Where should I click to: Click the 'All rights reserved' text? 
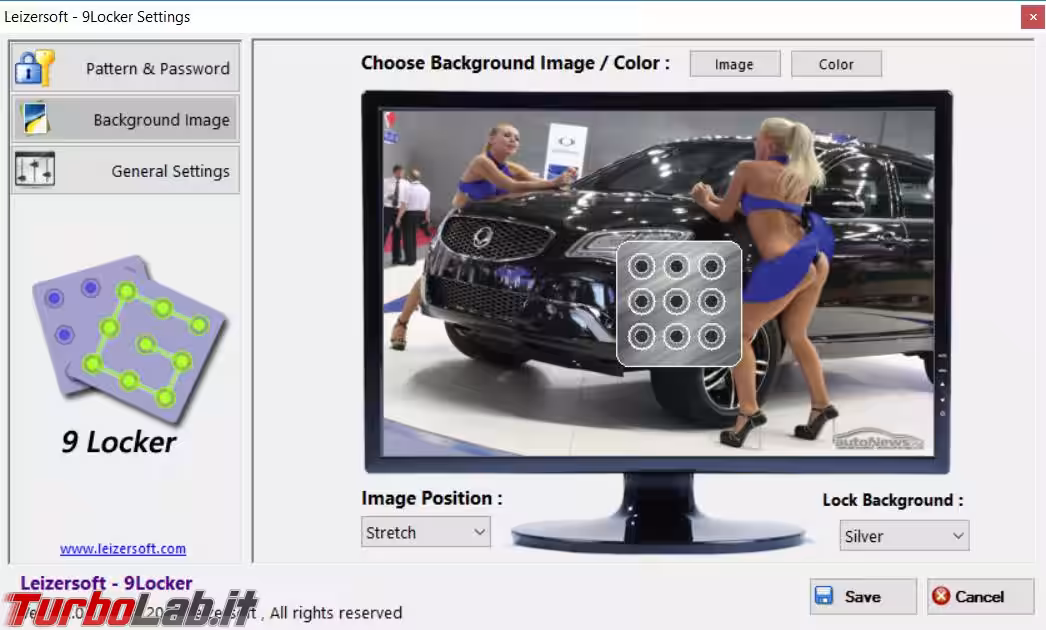[x=336, y=613]
